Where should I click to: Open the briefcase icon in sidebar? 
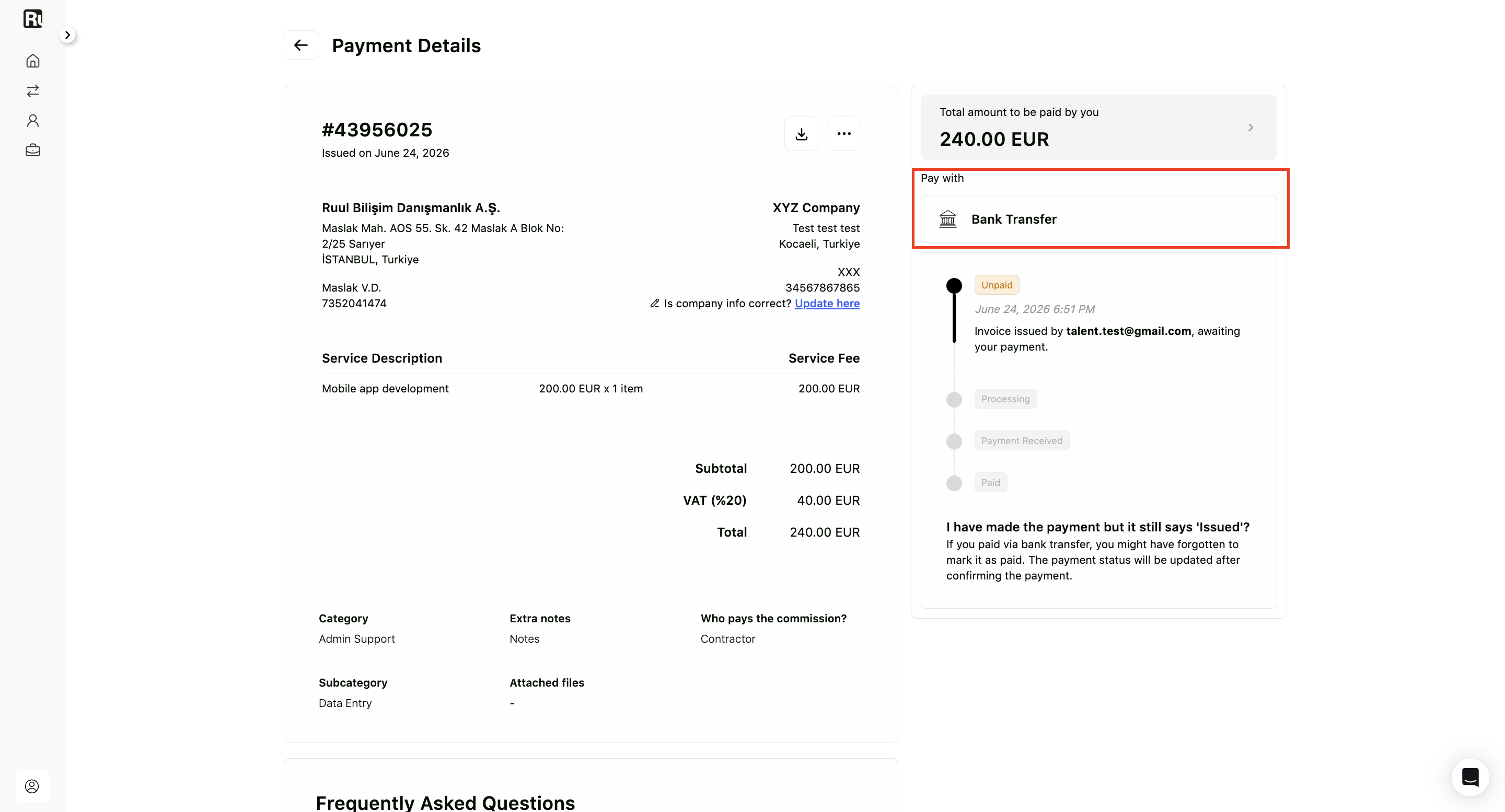(33, 150)
